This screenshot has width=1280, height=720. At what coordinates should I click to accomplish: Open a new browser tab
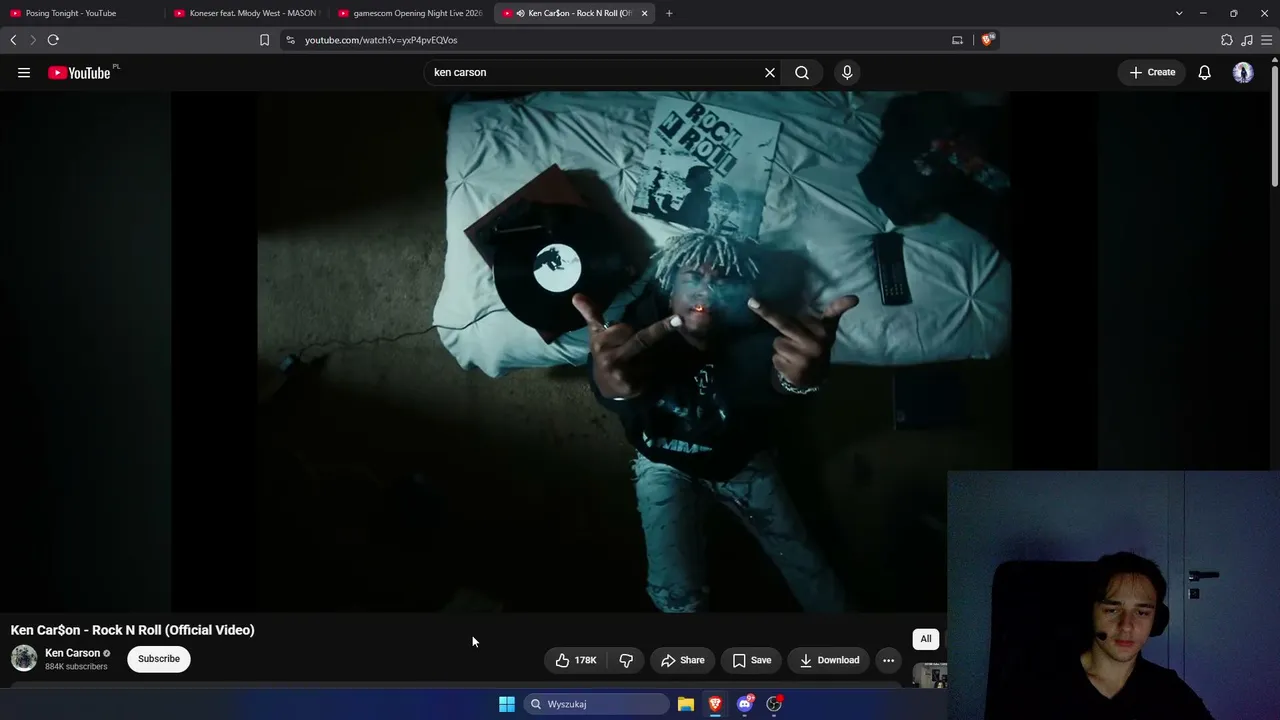coord(669,13)
